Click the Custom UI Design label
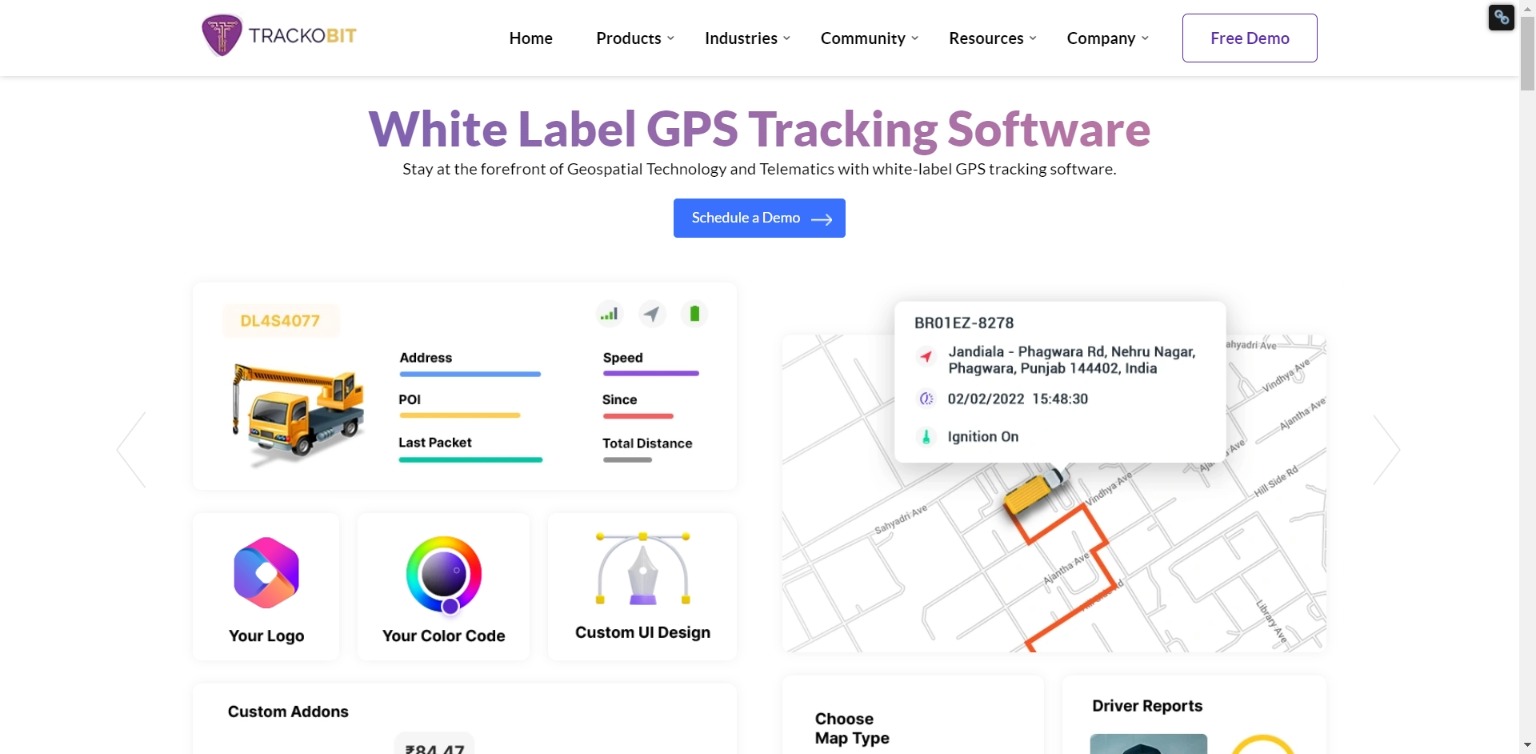Image resolution: width=1536 pixels, height=754 pixels. pos(643,633)
